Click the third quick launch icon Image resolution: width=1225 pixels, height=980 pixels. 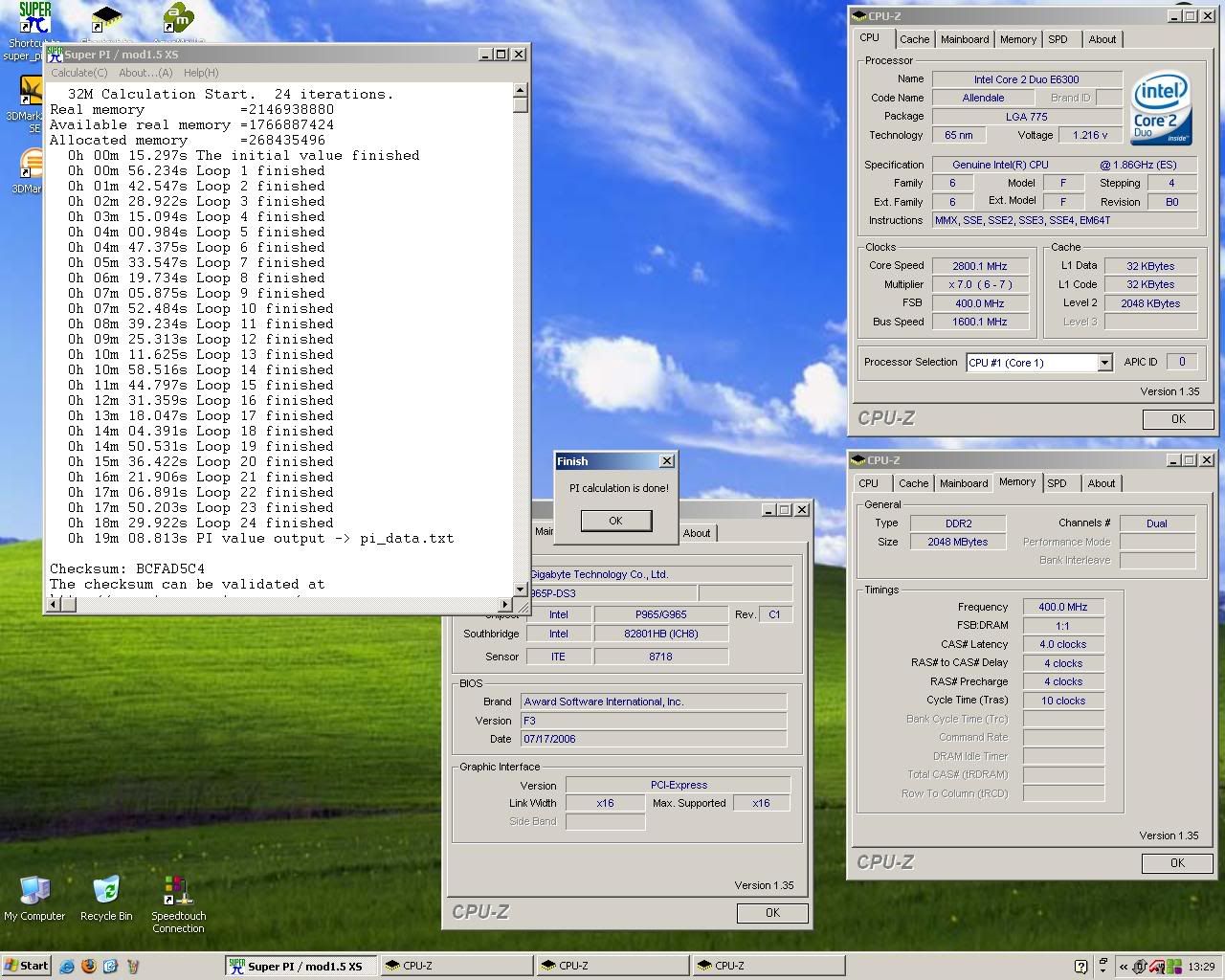[x=111, y=967]
